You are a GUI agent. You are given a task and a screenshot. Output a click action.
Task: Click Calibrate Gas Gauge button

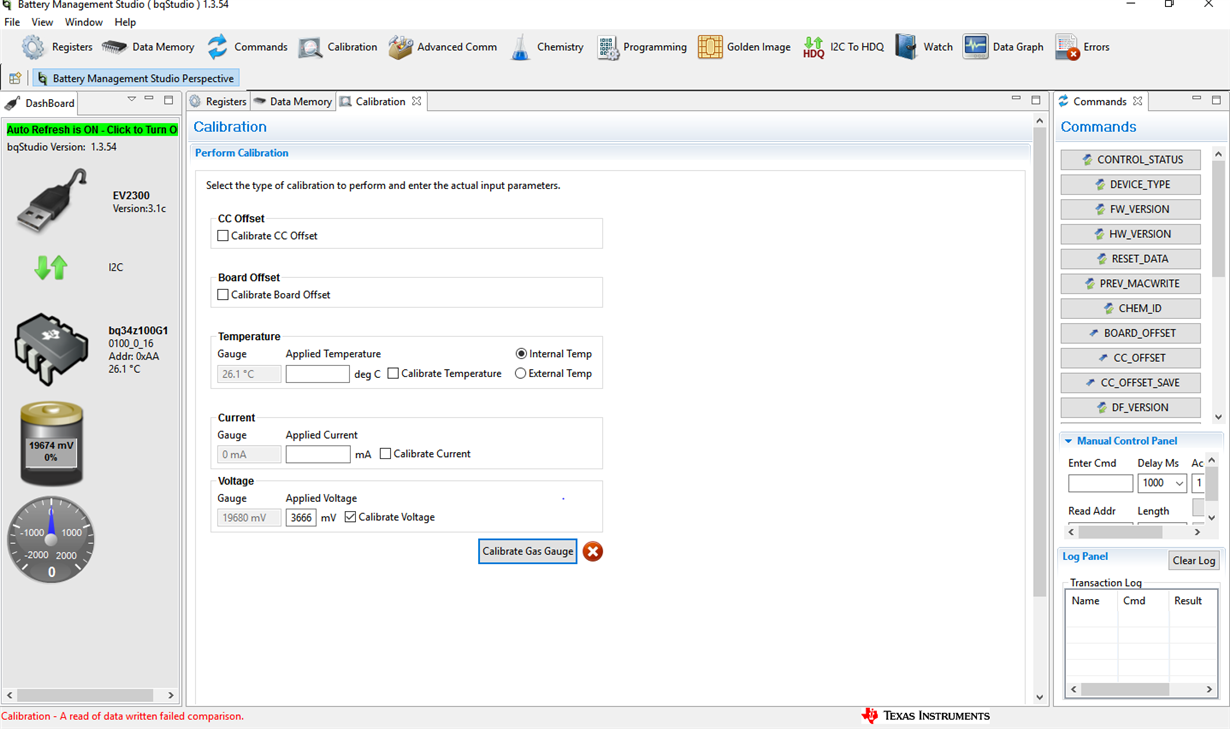point(528,551)
